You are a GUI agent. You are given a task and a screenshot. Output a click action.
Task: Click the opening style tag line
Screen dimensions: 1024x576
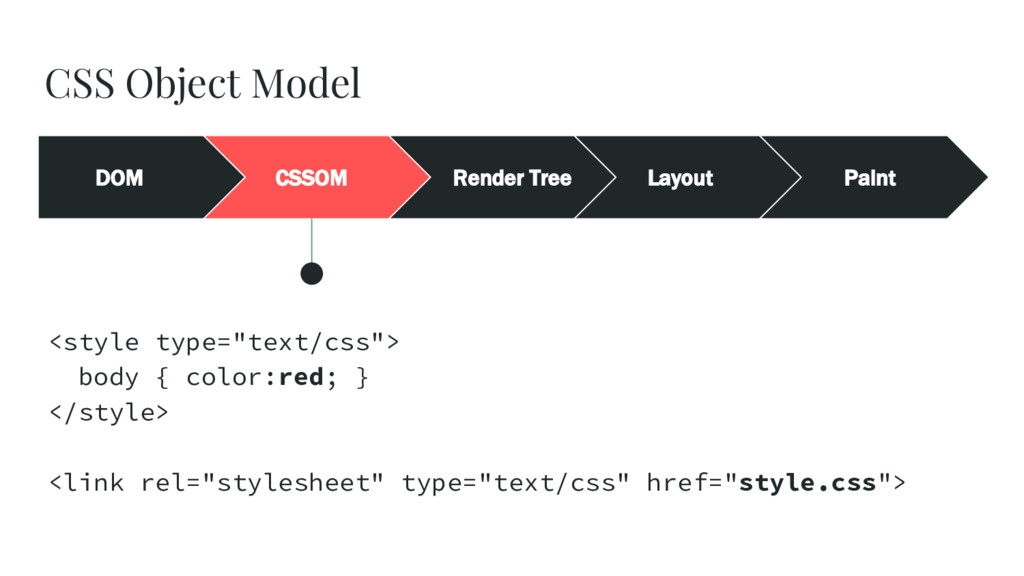click(224, 342)
